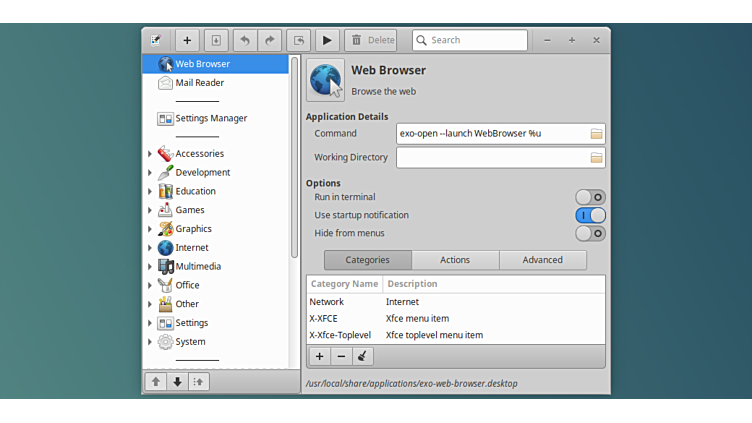
Task: Browse for command using folder icon
Action: pyautogui.click(x=596, y=134)
